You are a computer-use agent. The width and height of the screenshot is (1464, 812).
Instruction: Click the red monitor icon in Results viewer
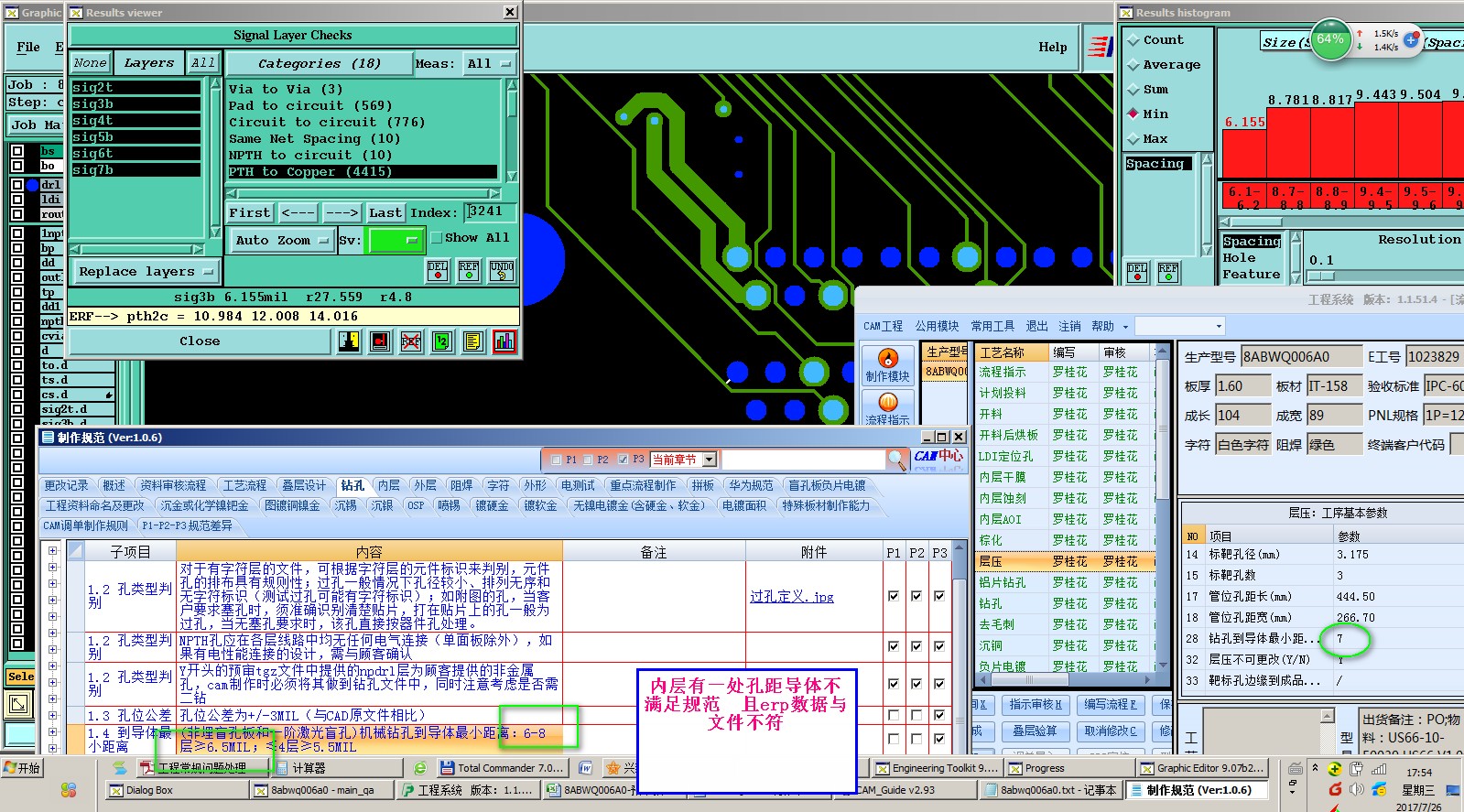point(380,341)
